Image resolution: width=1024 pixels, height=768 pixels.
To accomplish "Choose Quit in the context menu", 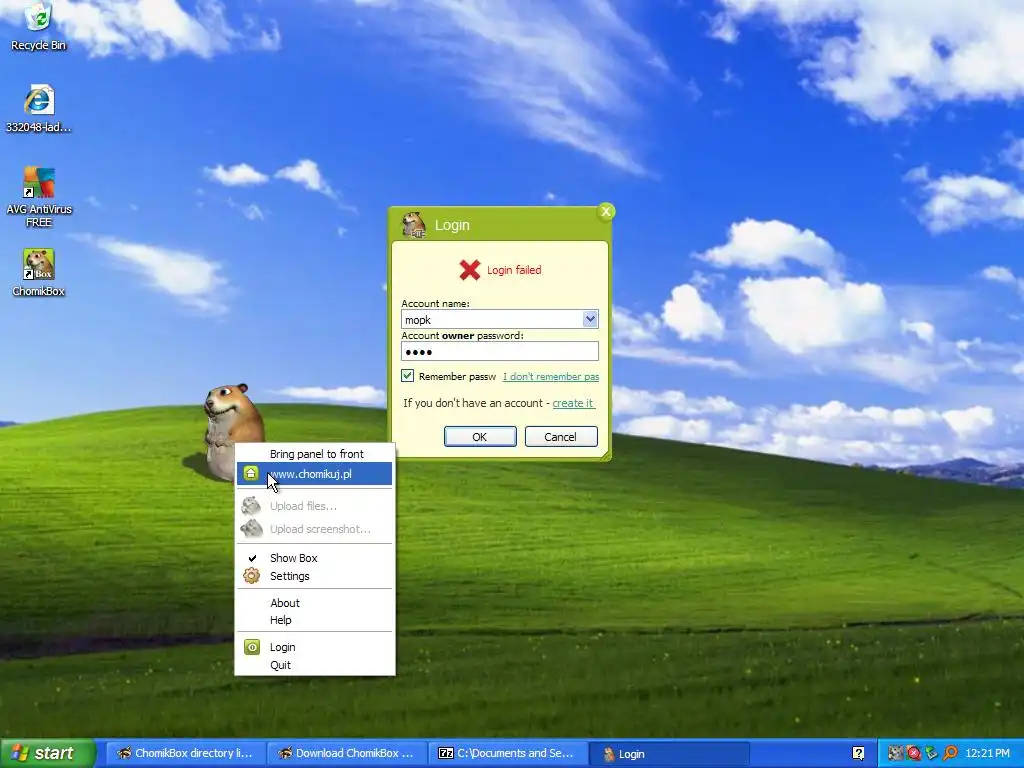I will coord(315,665).
